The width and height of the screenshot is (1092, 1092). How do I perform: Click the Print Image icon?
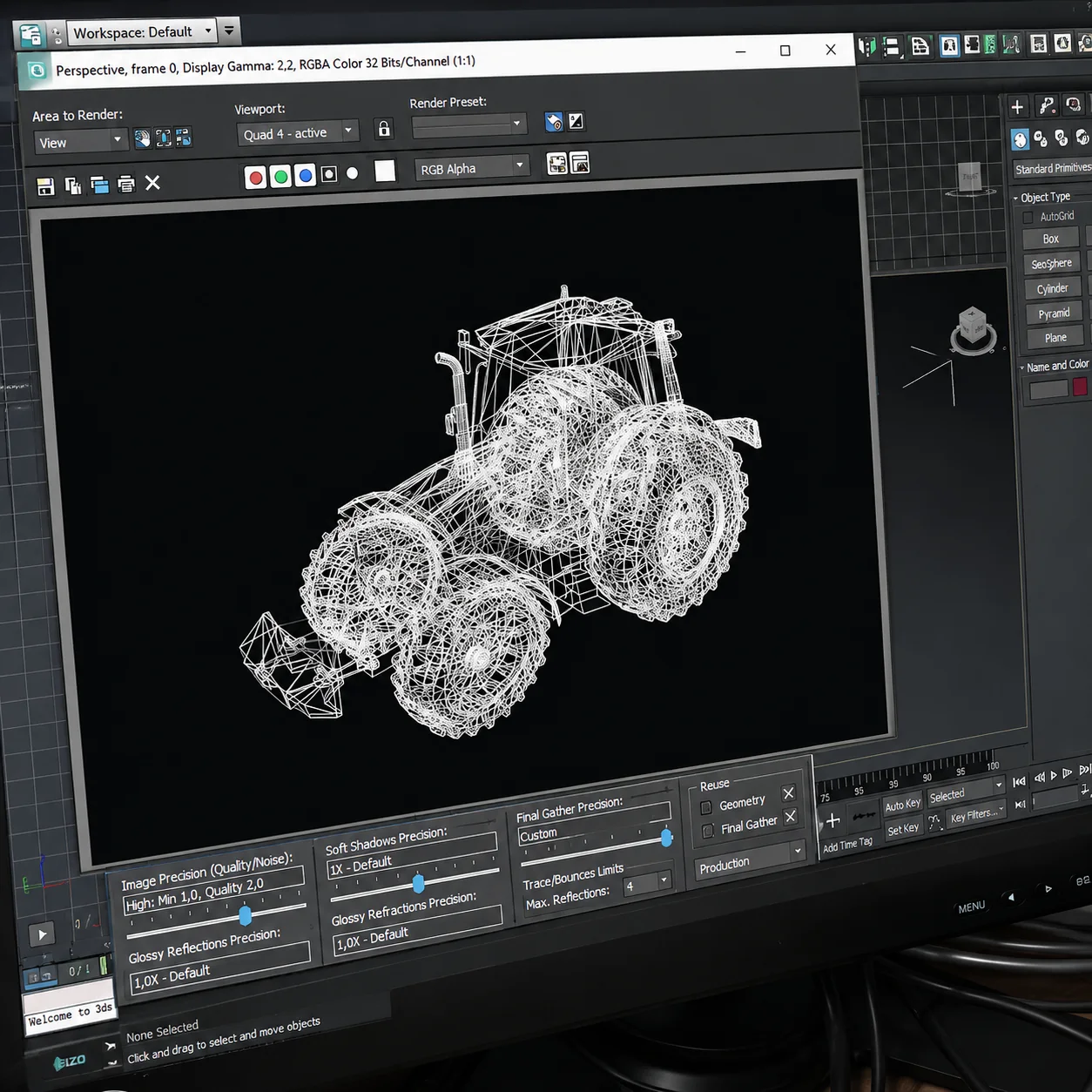pyautogui.click(x=126, y=184)
